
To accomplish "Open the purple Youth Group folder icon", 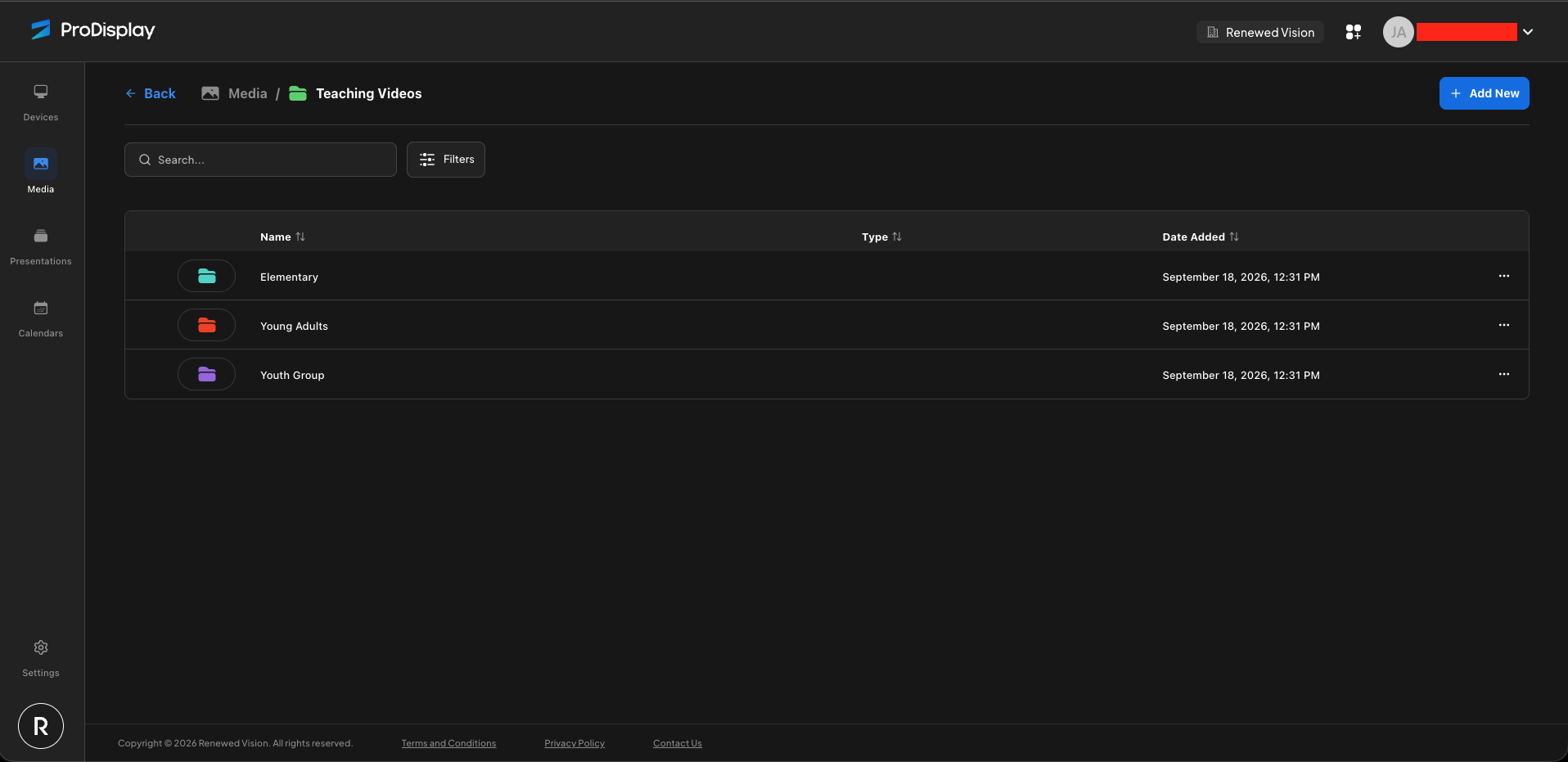I will pos(206,374).
